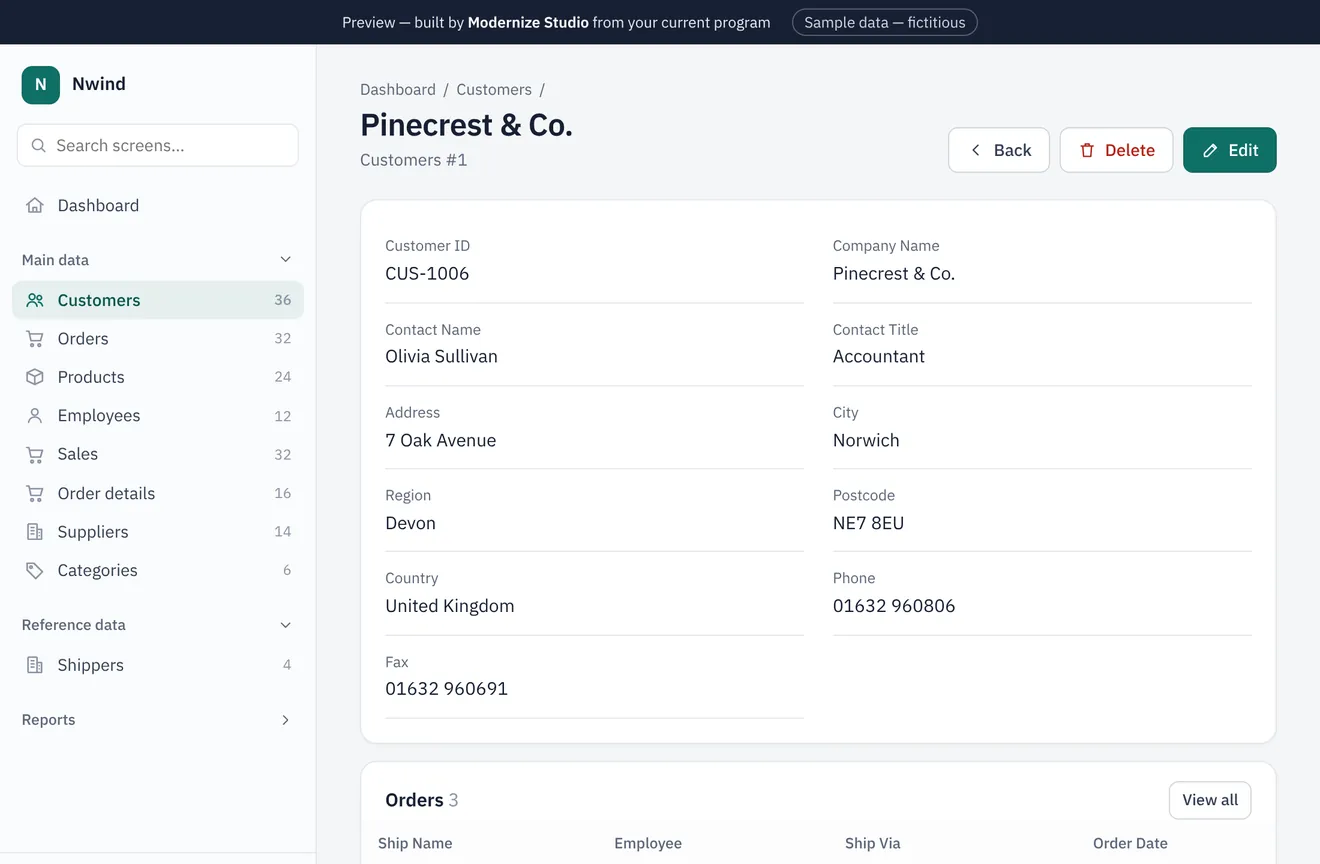Click the Order Date column header

1130,843
